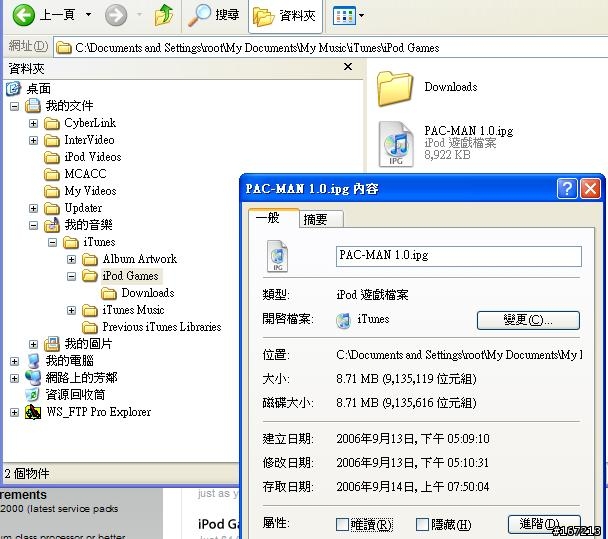608x539 pixels.
Task: Click the 變更(C)... change button
Action: click(x=528, y=320)
